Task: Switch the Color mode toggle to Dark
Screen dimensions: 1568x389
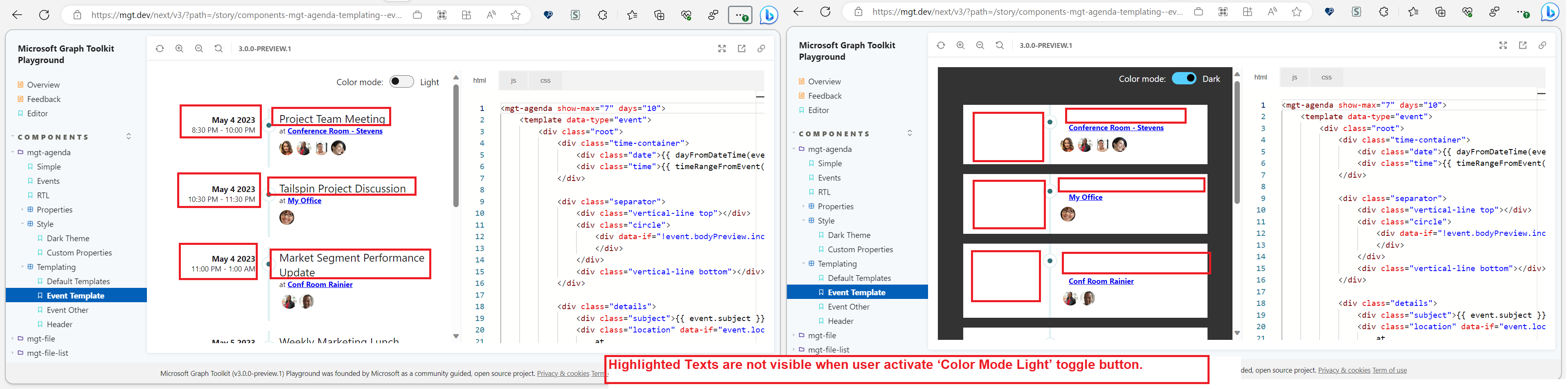Action: (402, 81)
